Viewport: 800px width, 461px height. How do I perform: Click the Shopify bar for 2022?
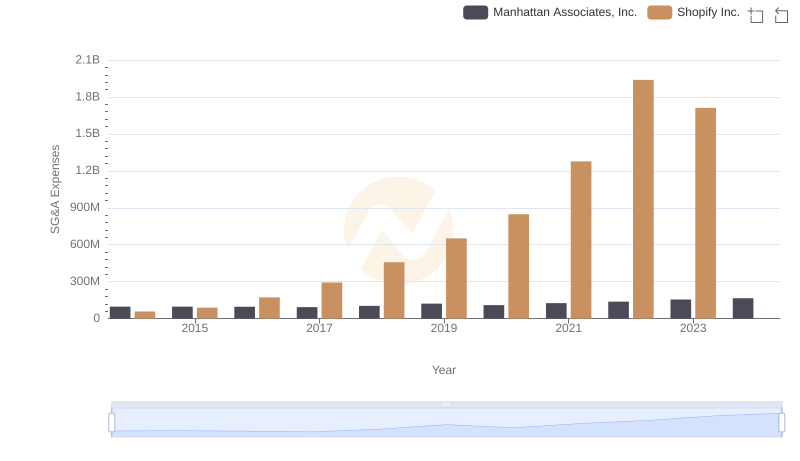pyautogui.click(x=643, y=199)
